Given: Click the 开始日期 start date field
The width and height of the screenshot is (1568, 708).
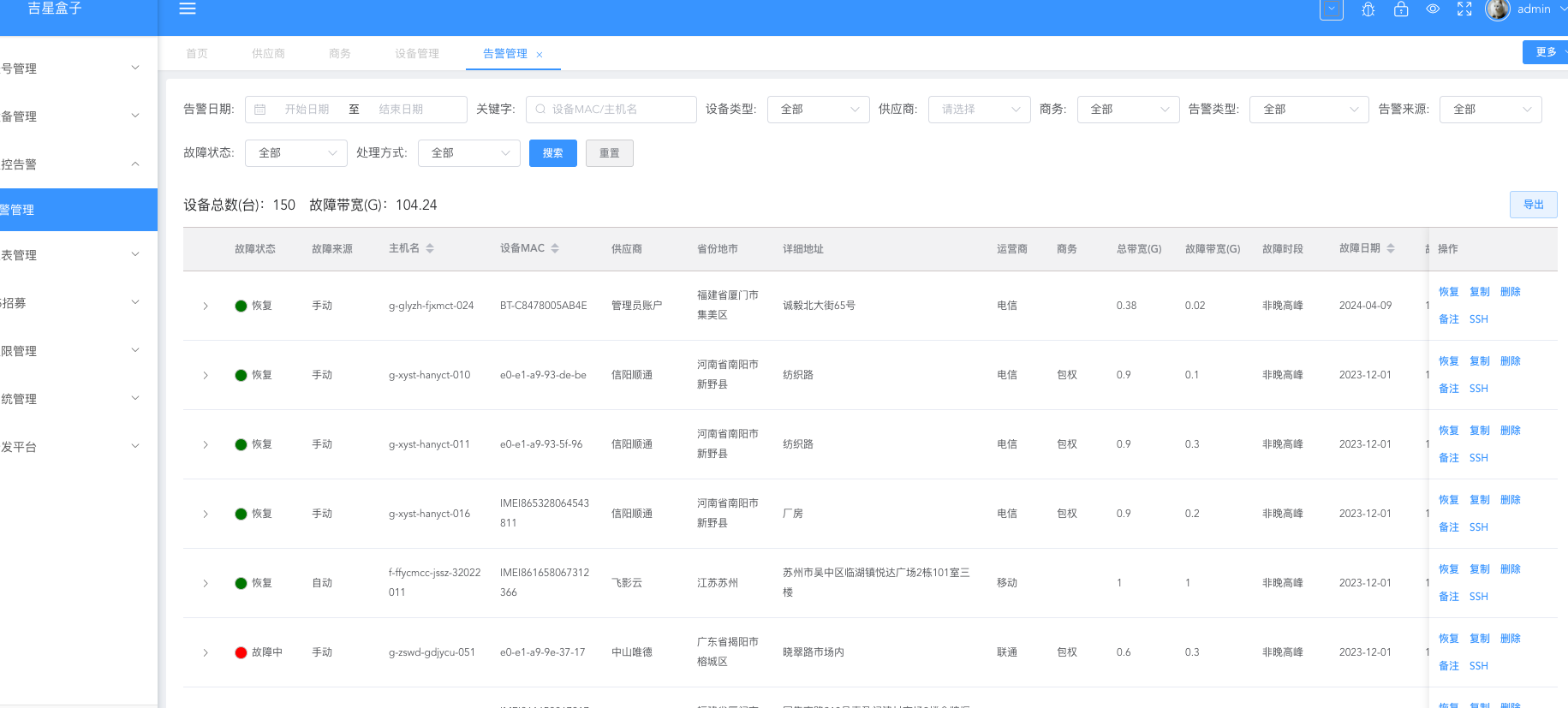Looking at the screenshot, I should coord(307,110).
